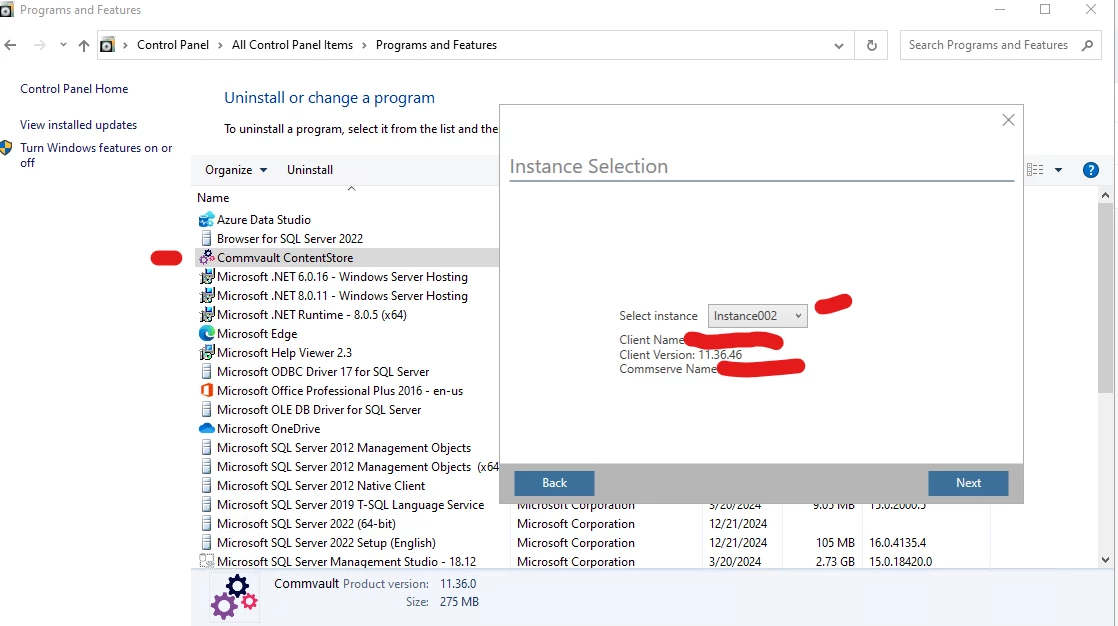Open the recent locations dropdown arrow

pyautogui.click(x=63, y=45)
